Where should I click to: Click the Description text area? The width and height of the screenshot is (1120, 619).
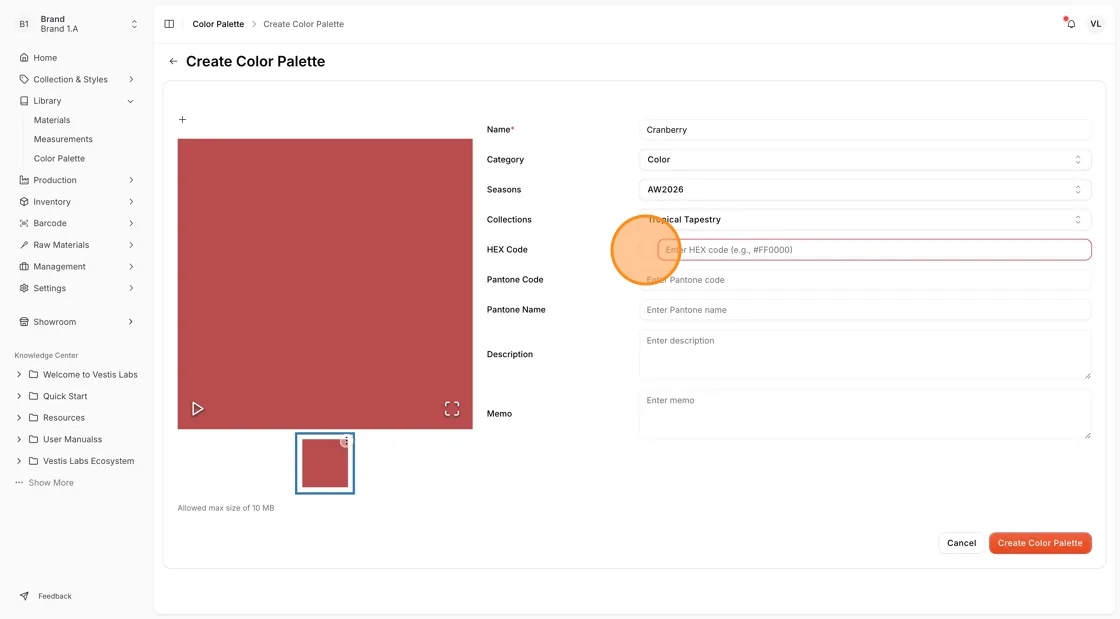point(864,354)
